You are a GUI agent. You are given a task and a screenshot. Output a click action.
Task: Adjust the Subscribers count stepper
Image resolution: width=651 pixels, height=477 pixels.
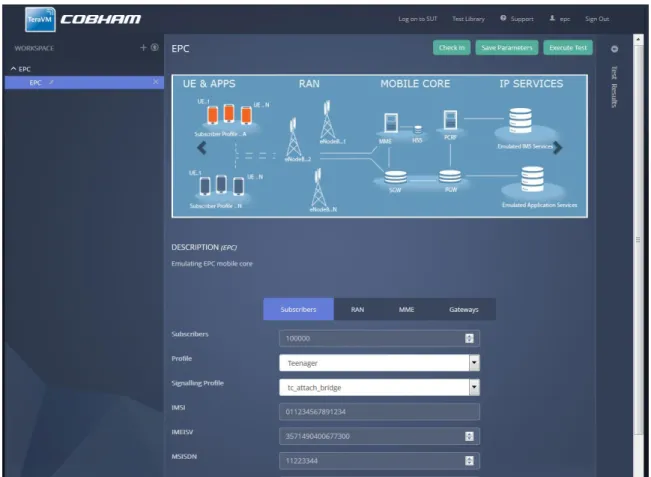pyautogui.click(x=469, y=338)
